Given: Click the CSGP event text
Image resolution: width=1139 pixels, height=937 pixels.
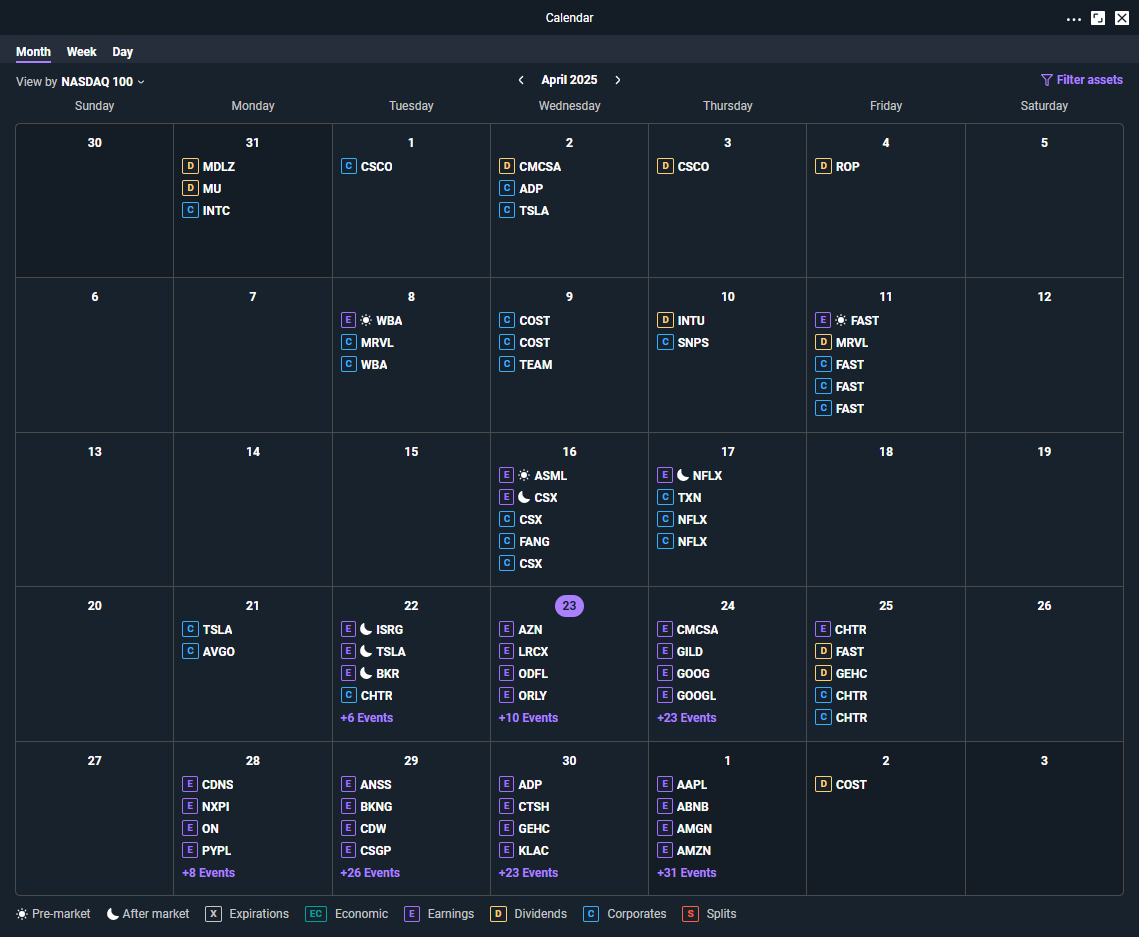Looking at the screenshot, I should click(376, 851).
